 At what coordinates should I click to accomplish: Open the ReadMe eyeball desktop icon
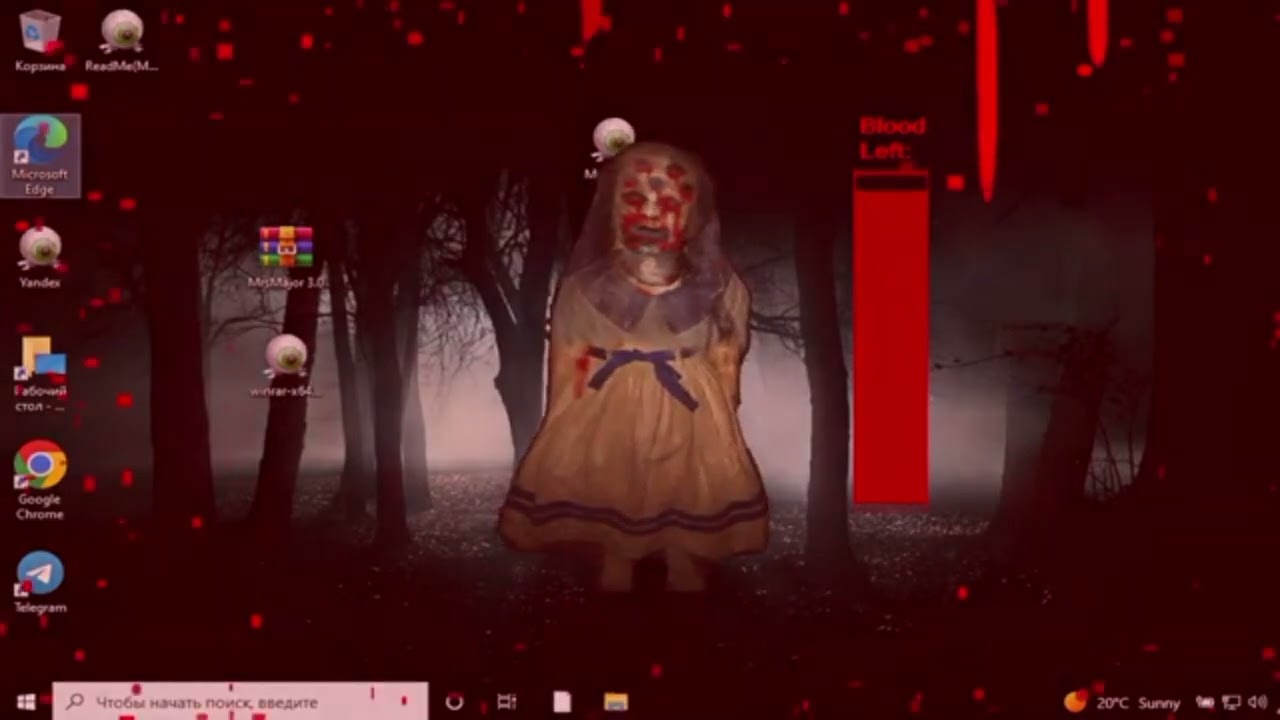point(121,40)
